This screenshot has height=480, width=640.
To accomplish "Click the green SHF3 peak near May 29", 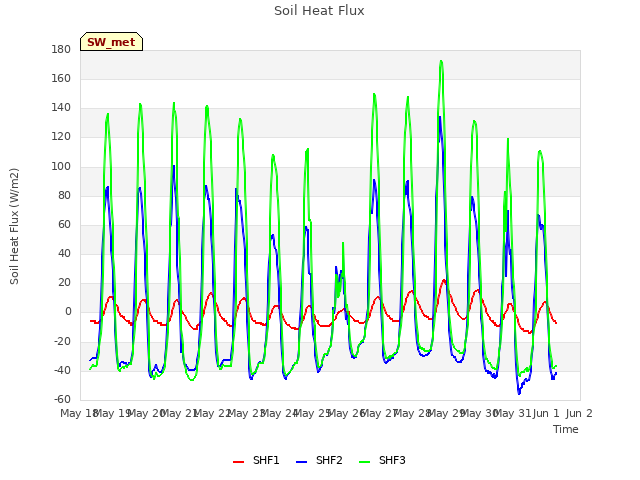I will click(x=441, y=62).
